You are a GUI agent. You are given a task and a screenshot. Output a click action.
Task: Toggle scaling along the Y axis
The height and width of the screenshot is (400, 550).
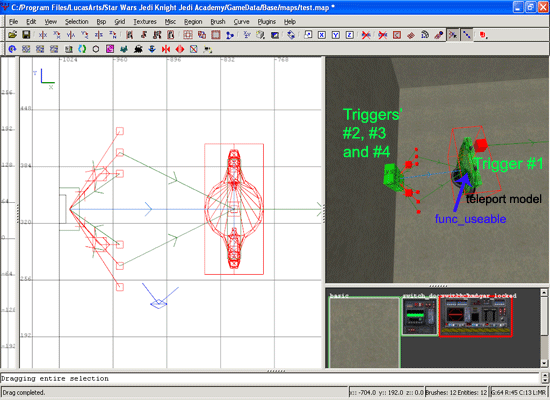pyautogui.click(x=336, y=35)
